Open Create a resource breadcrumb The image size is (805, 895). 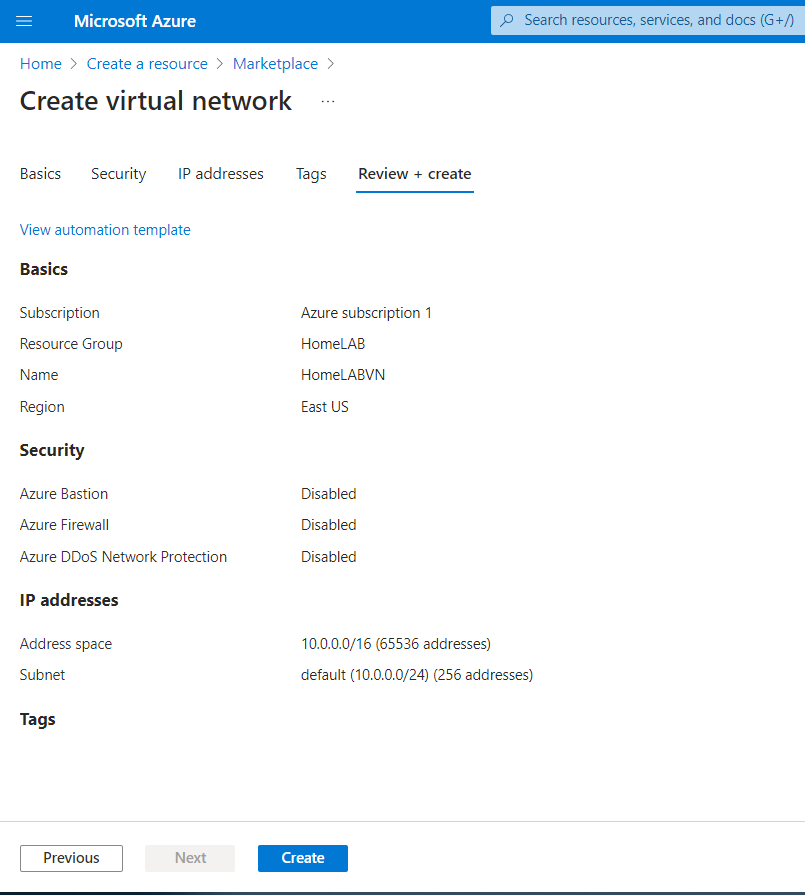pos(147,64)
